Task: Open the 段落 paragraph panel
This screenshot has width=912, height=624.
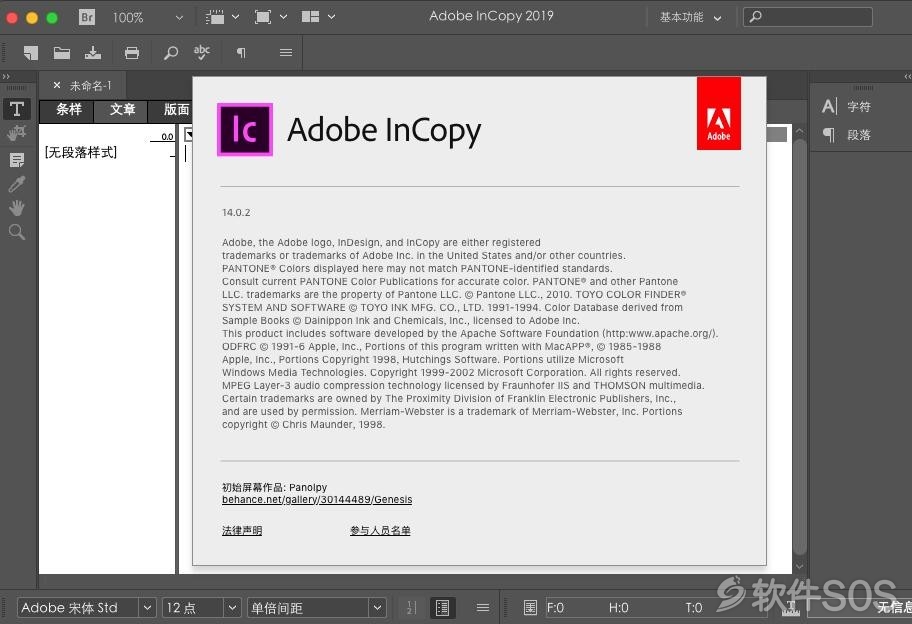Action: pos(846,135)
